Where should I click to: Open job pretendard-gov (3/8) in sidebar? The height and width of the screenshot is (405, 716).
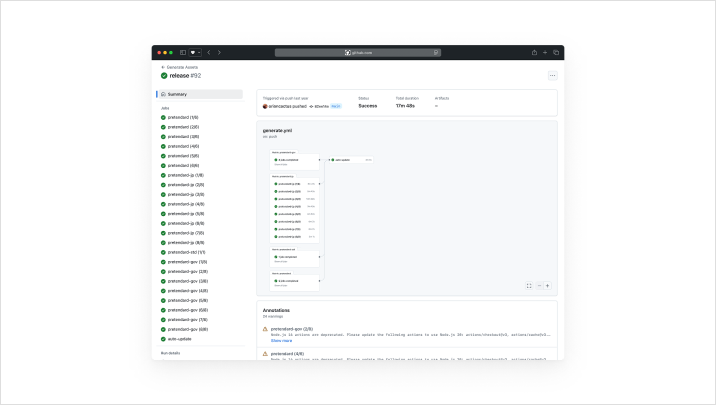(x=184, y=281)
